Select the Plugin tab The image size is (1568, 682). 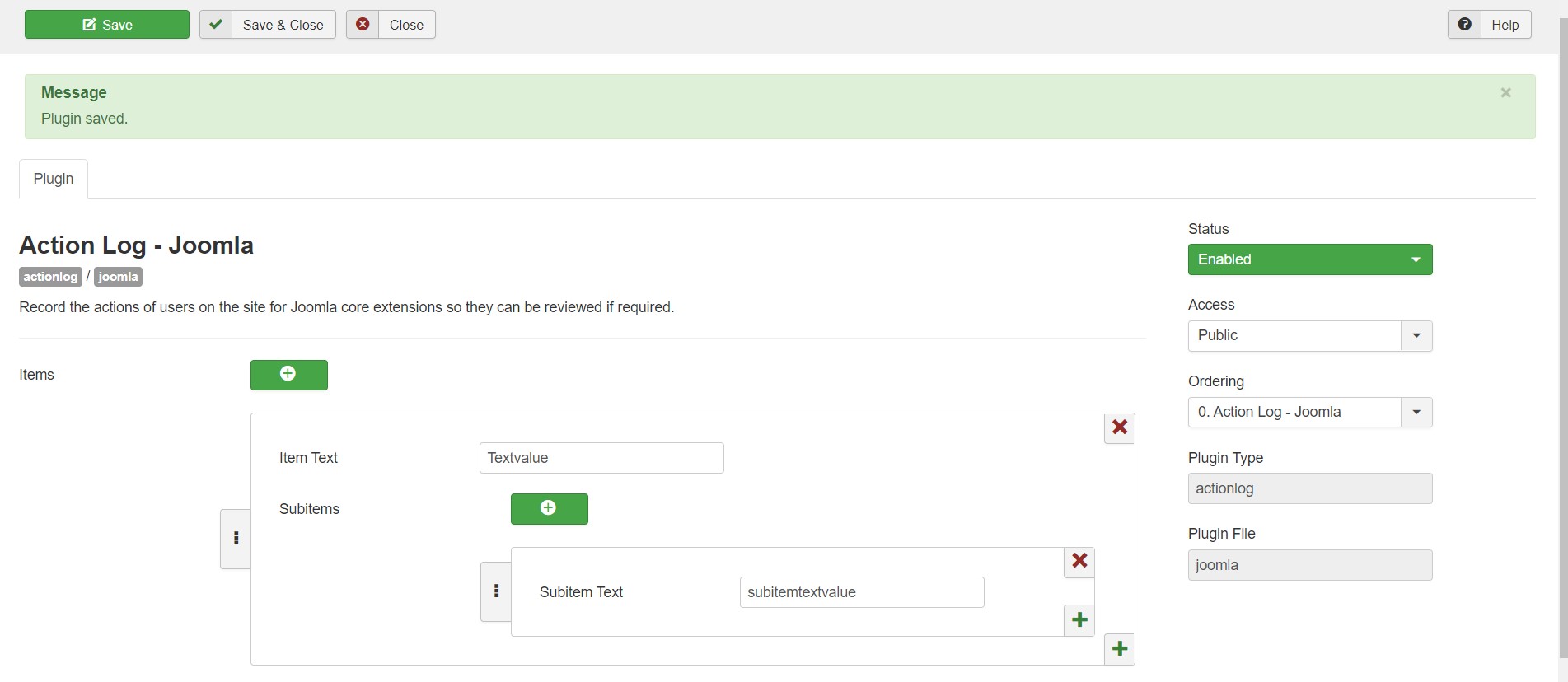pos(54,179)
